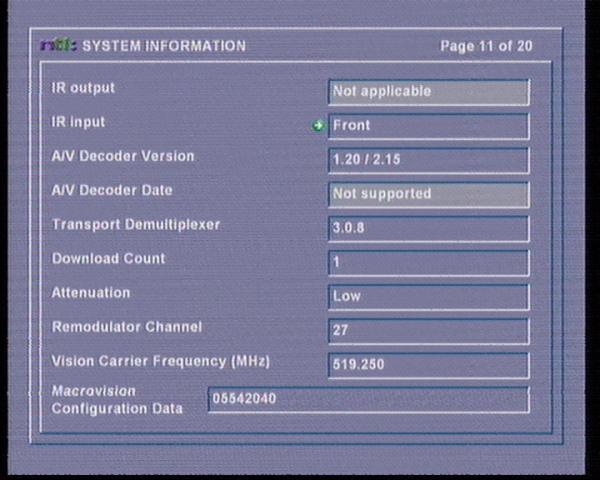The width and height of the screenshot is (600, 480).
Task: Select the Macrovision data field 05542040
Action: click(x=367, y=400)
